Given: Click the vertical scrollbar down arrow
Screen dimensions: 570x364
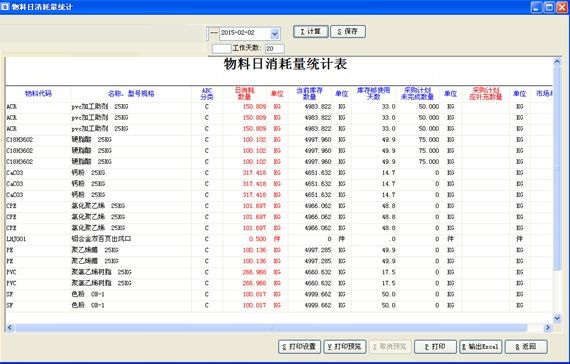Looking at the screenshot, I should pyautogui.click(x=557, y=318).
